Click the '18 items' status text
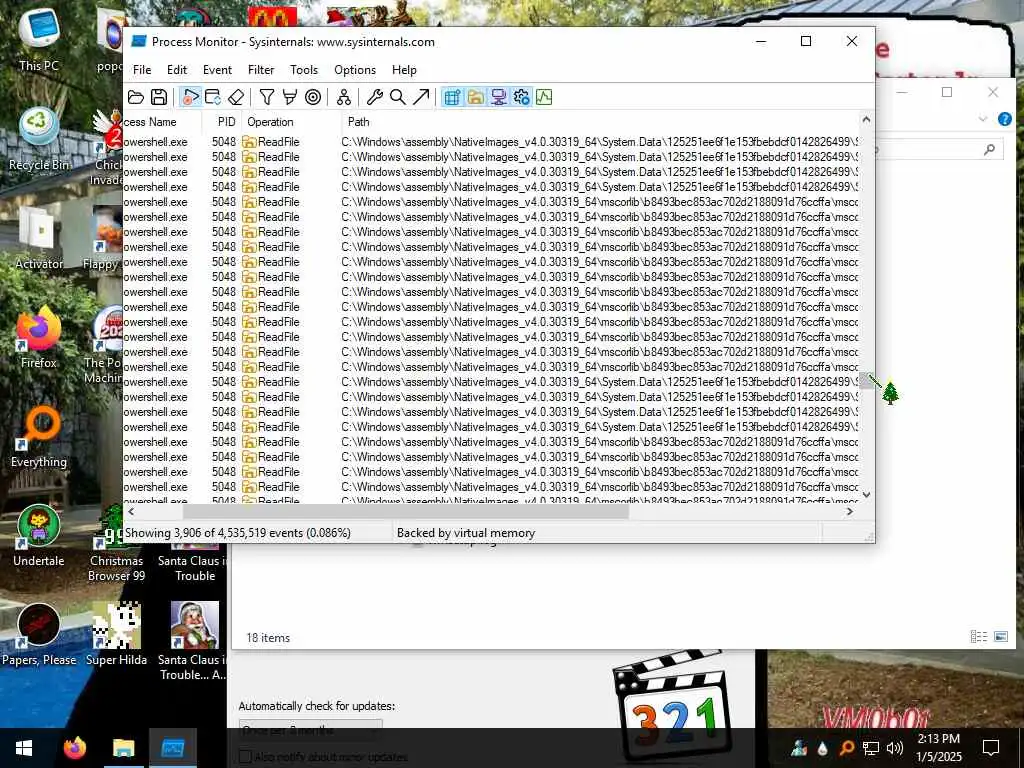 [x=268, y=638]
